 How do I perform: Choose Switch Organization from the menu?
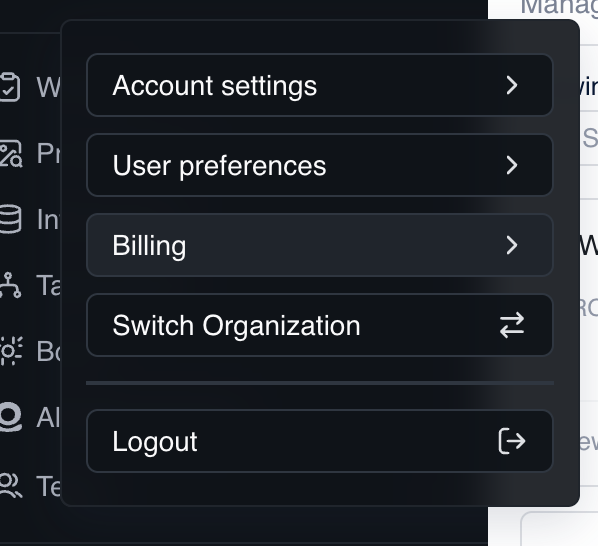coord(320,325)
